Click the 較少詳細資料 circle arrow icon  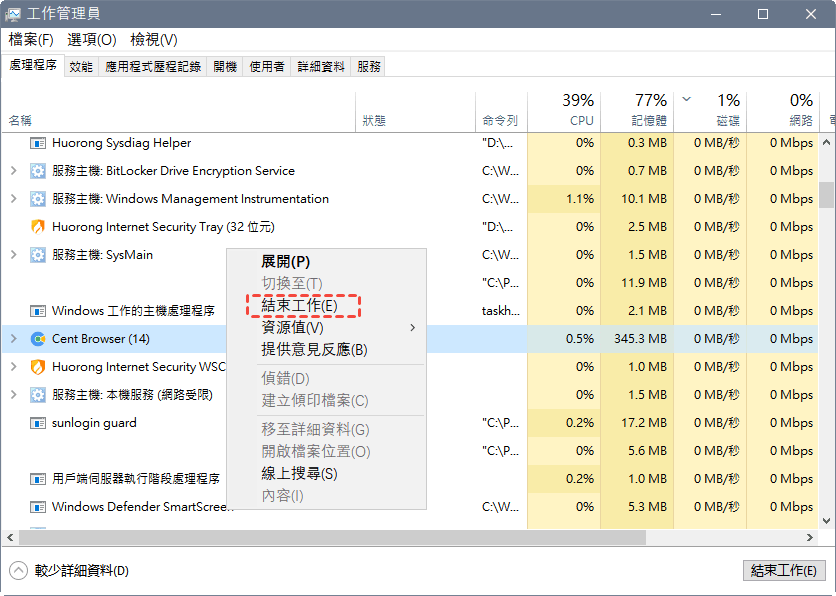click(18, 570)
